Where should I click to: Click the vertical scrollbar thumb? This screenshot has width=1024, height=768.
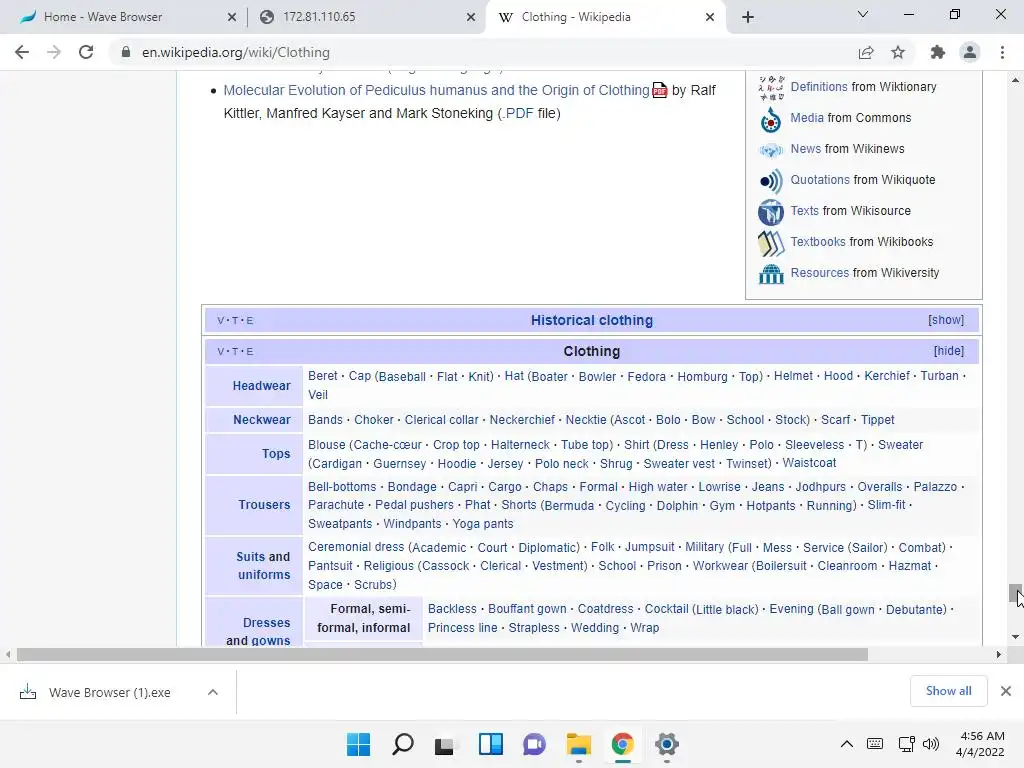[1015, 594]
